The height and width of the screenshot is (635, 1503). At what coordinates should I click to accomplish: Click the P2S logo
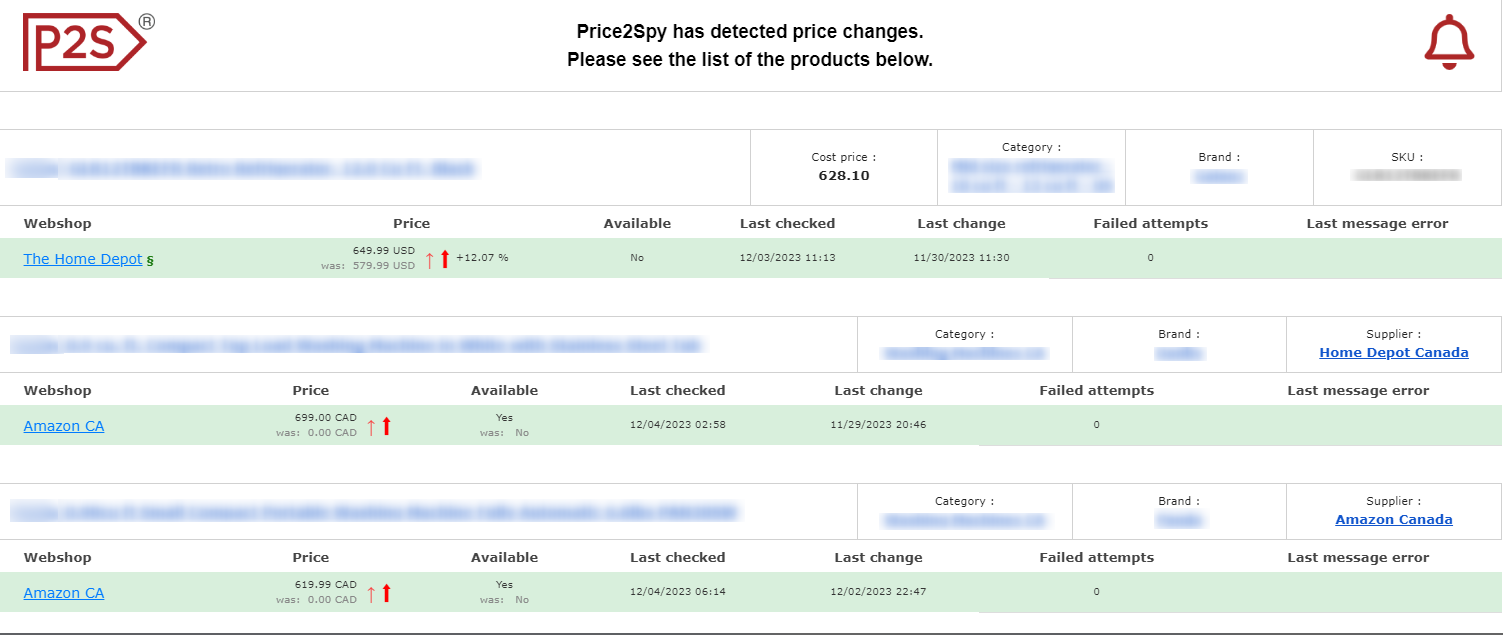85,43
